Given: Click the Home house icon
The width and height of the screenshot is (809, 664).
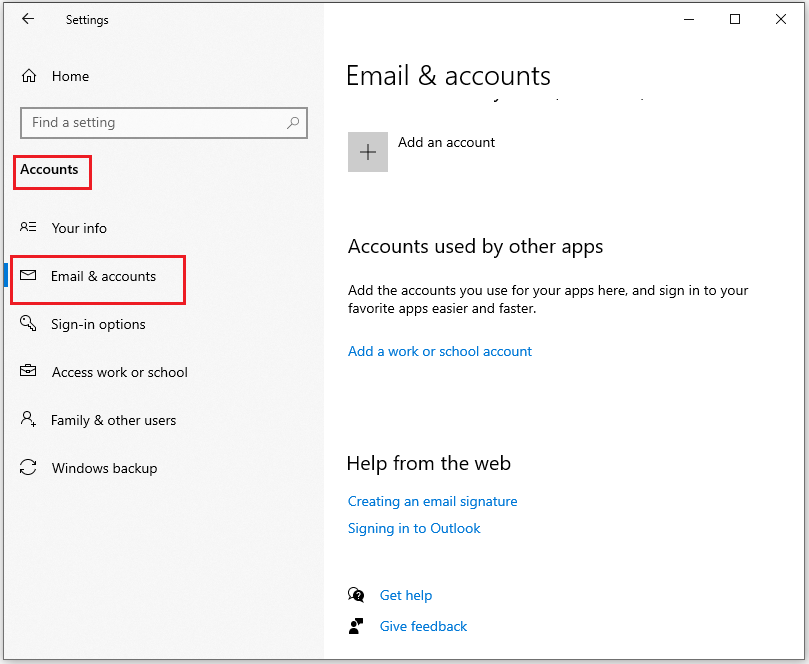Looking at the screenshot, I should point(28,75).
